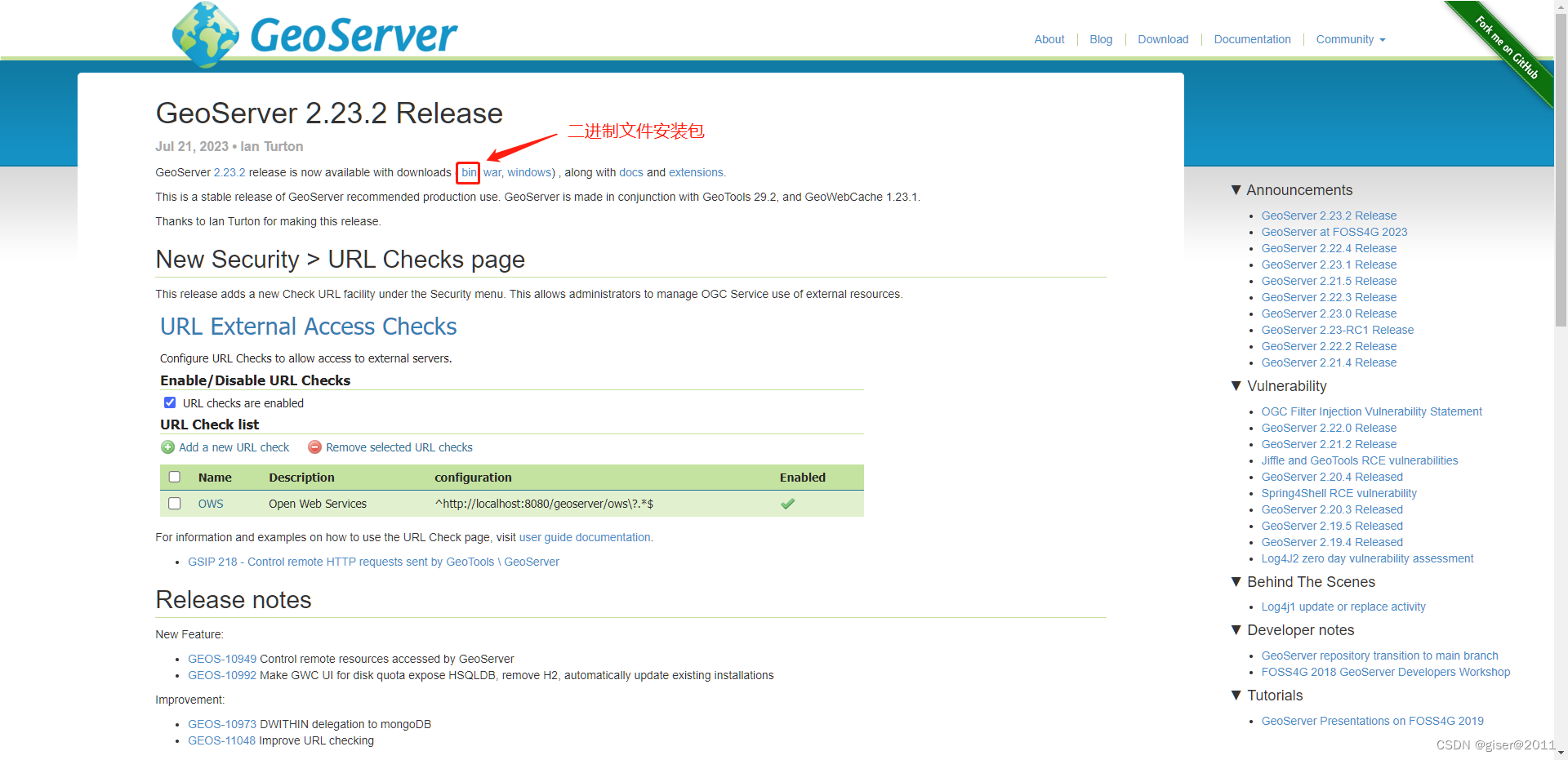Open issue GEOS-10992
The height and width of the screenshot is (760, 1568).
coord(222,675)
